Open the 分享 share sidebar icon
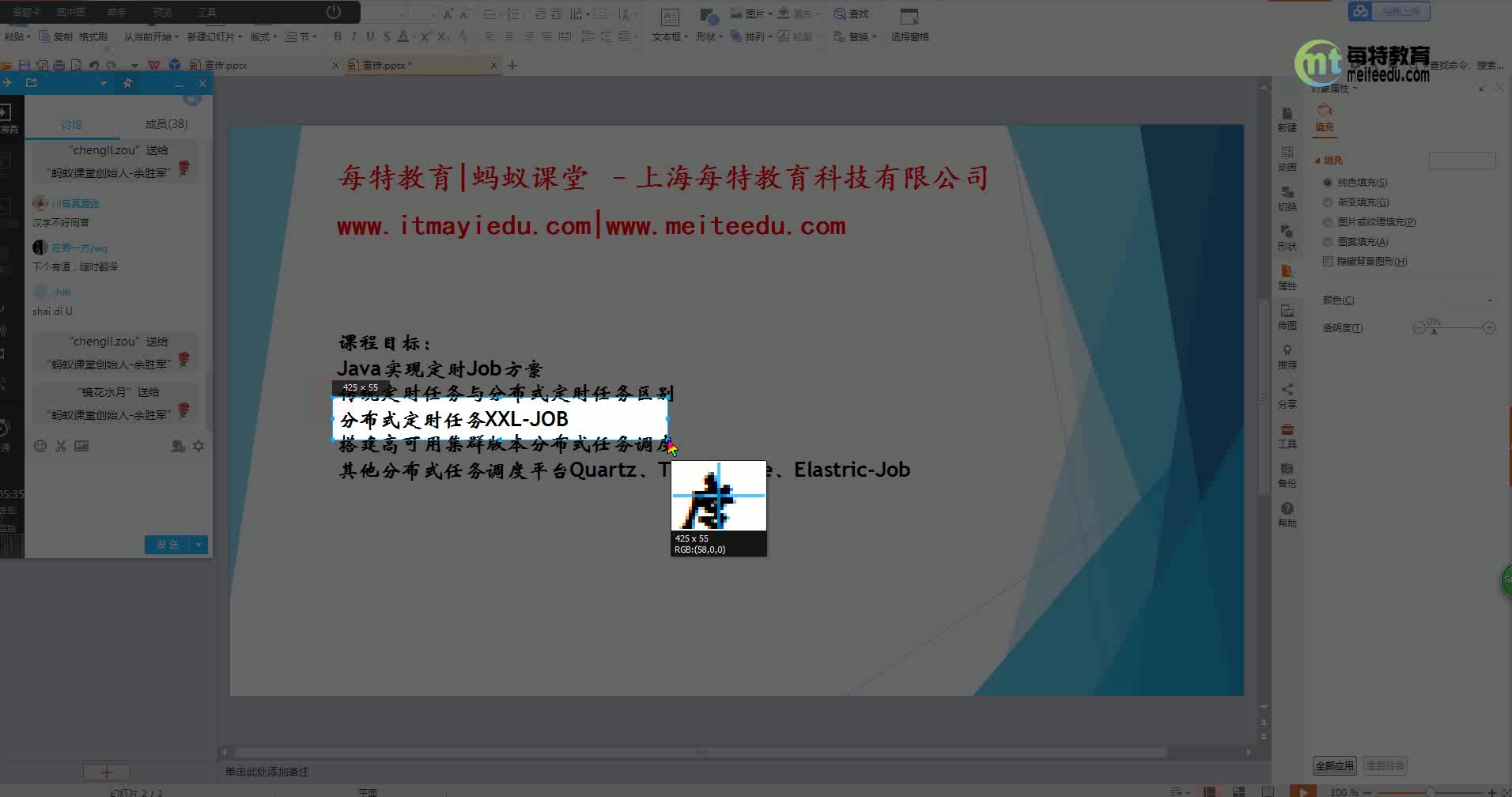Image resolution: width=1512 pixels, height=797 pixels. [1287, 396]
